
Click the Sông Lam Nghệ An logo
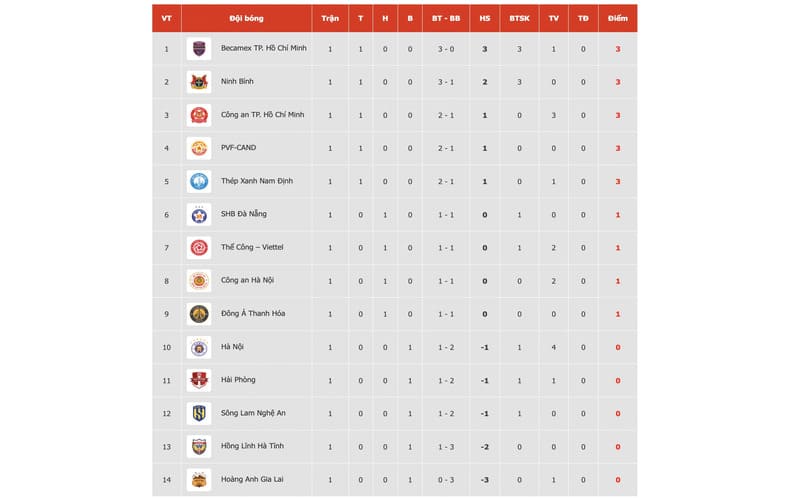(199, 413)
